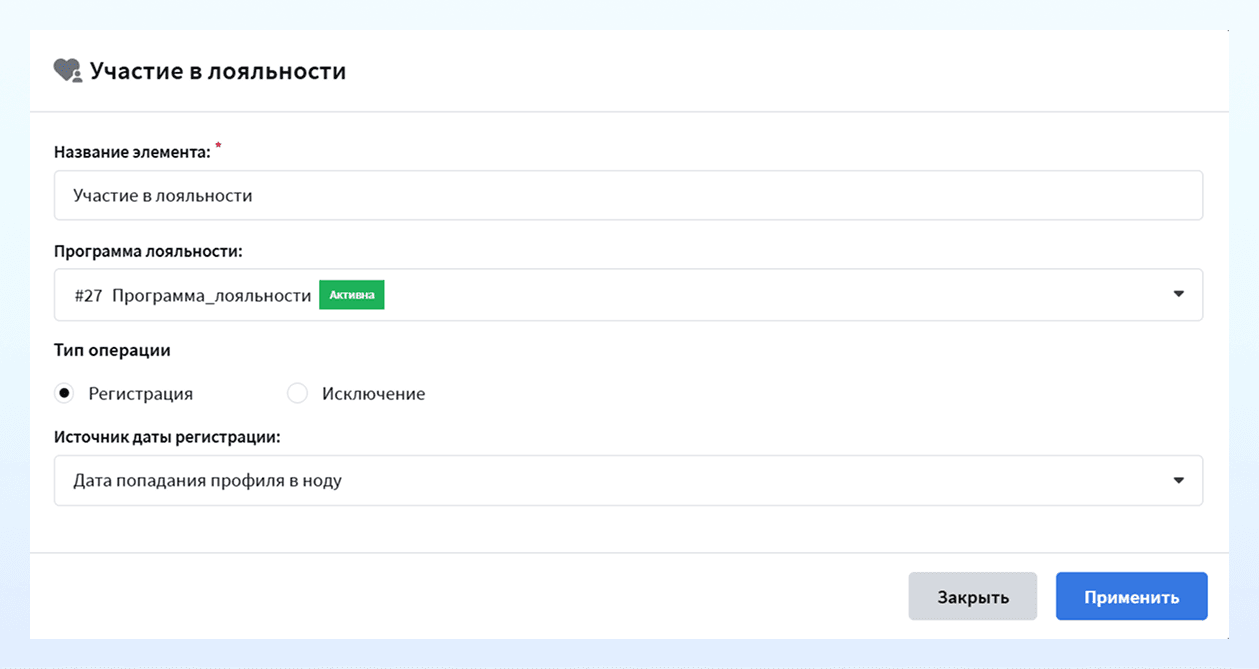The image size is (1259, 669).
Task: Click the 'Тип операции' label
Action: [x=112, y=350]
